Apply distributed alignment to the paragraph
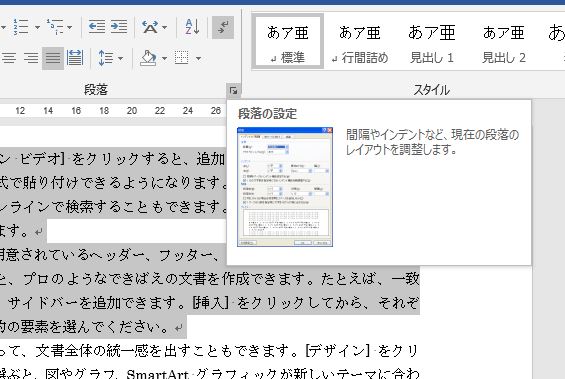Image resolution: width=565 pixels, height=379 pixels. point(75,58)
